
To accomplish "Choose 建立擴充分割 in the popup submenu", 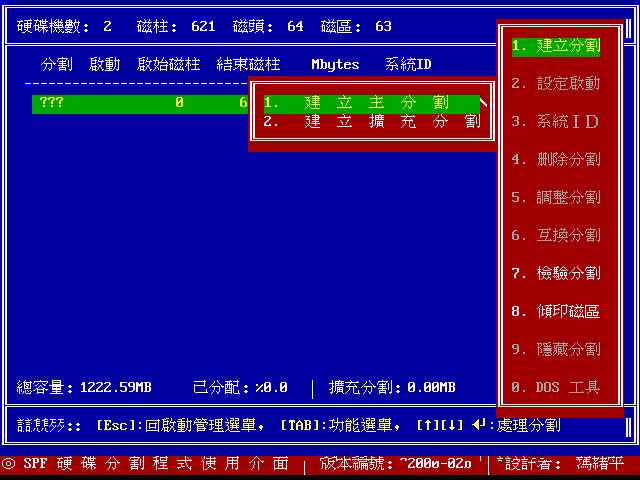I will pos(371,122).
